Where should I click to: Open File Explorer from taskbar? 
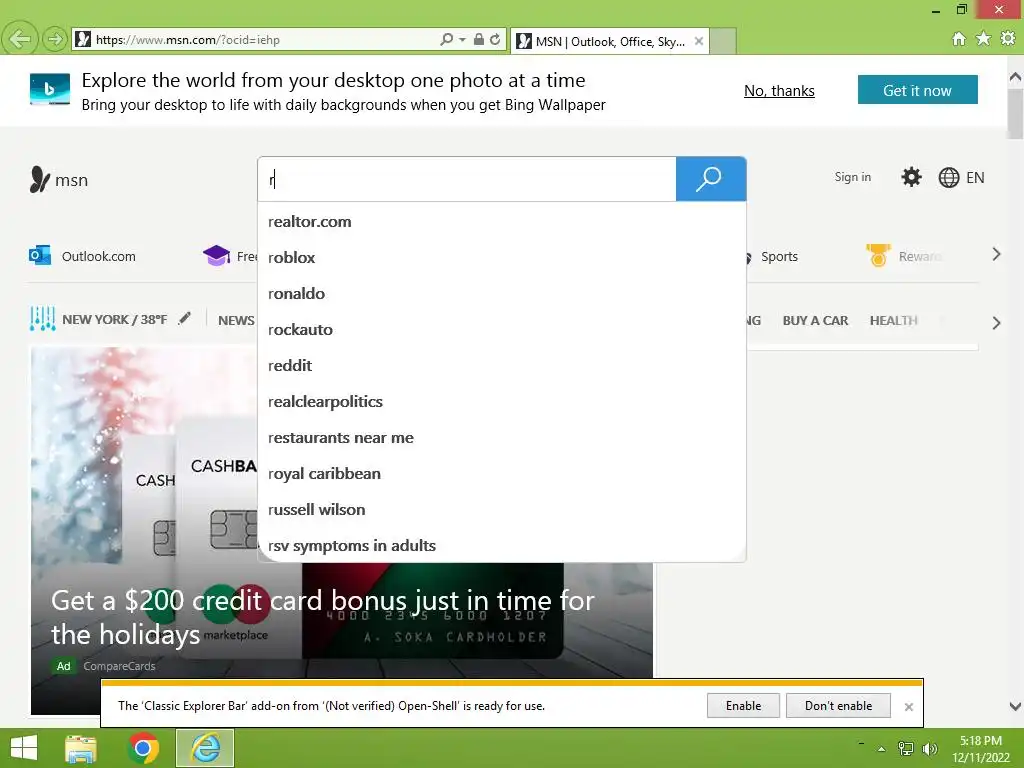point(81,748)
